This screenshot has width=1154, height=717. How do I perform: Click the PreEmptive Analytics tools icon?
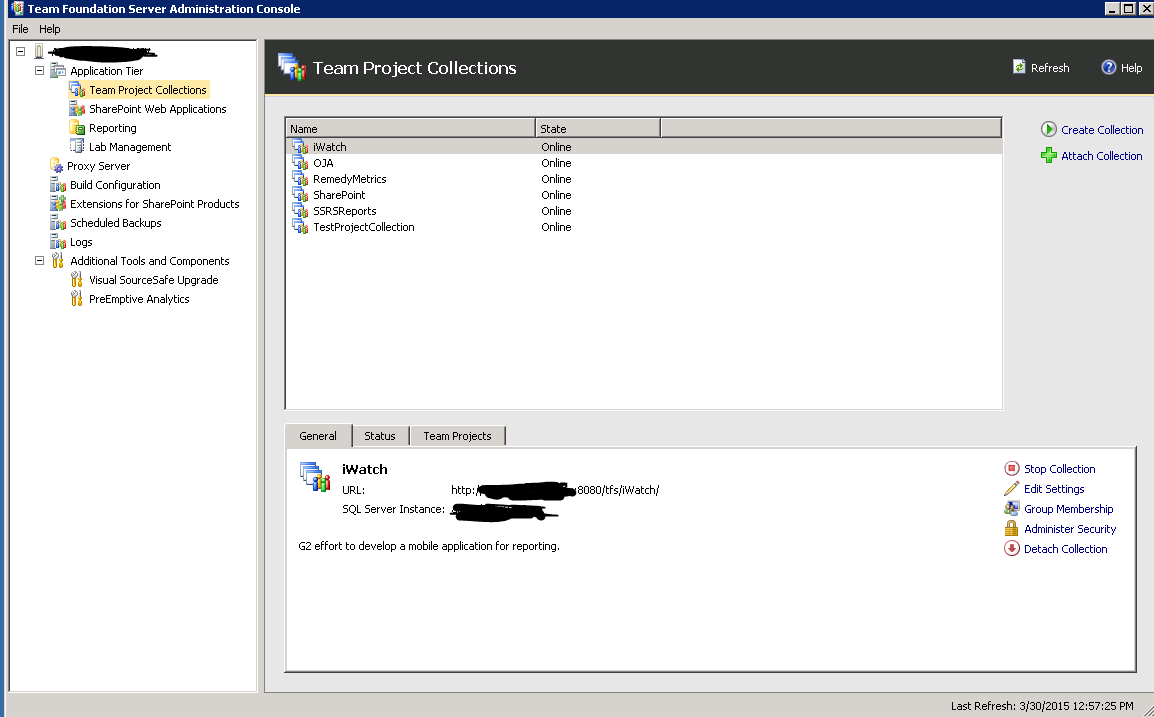(x=77, y=299)
